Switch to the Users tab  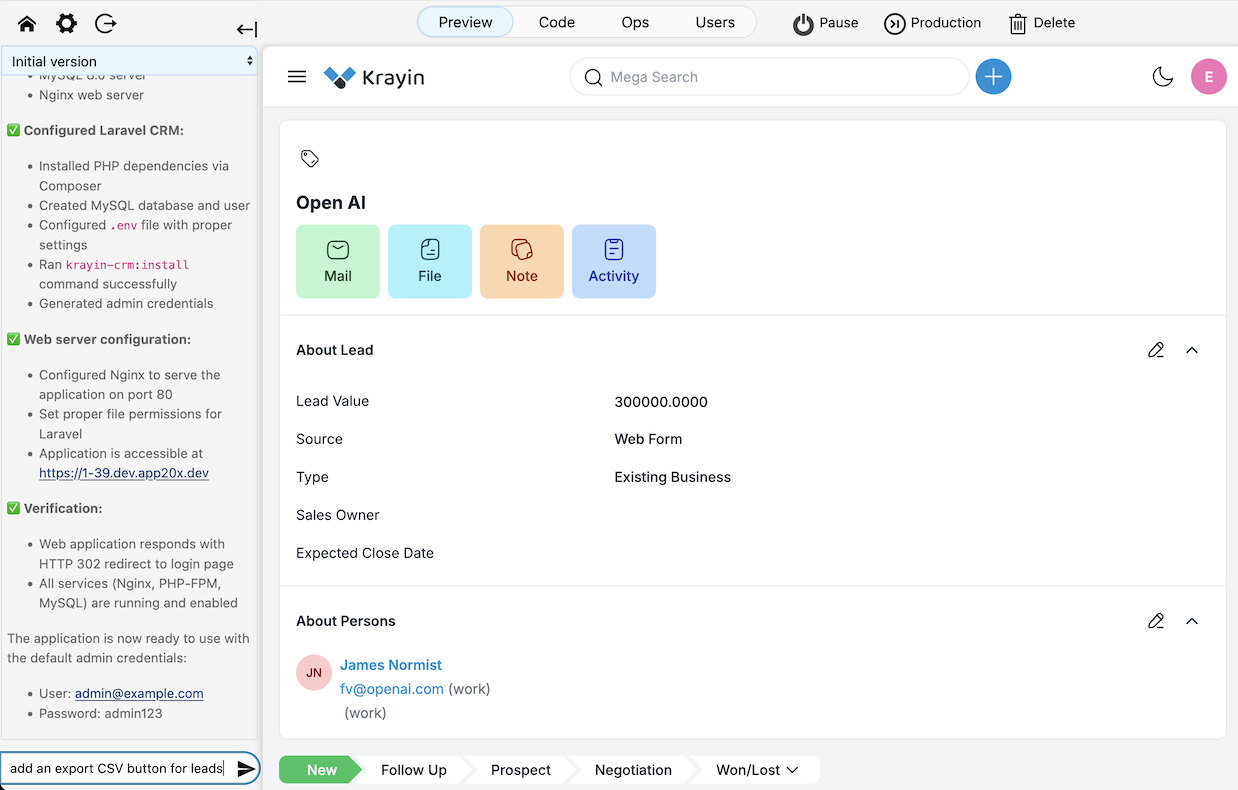pyautogui.click(x=715, y=22)
